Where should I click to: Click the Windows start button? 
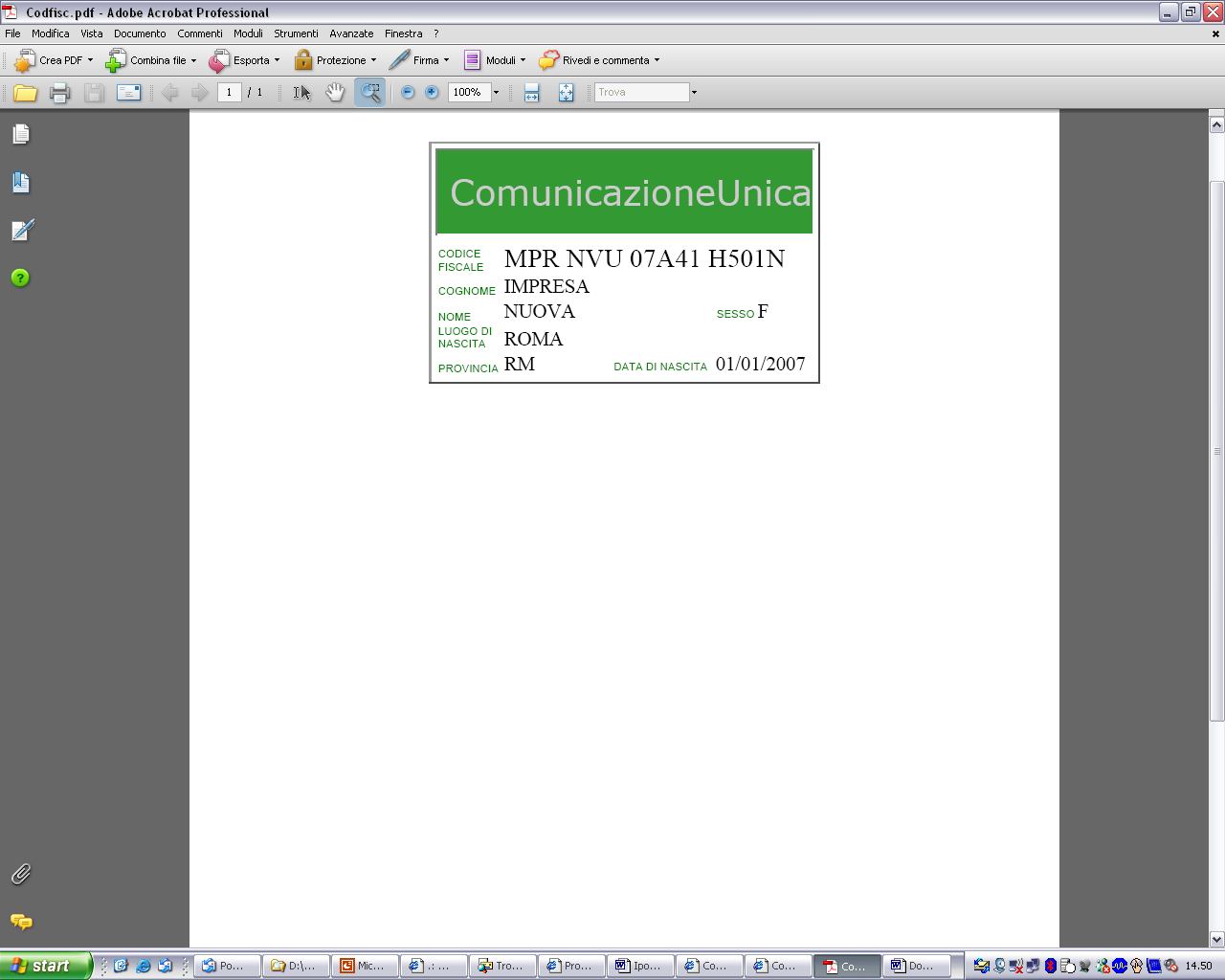pyautogui.click(x=46, y=966)
